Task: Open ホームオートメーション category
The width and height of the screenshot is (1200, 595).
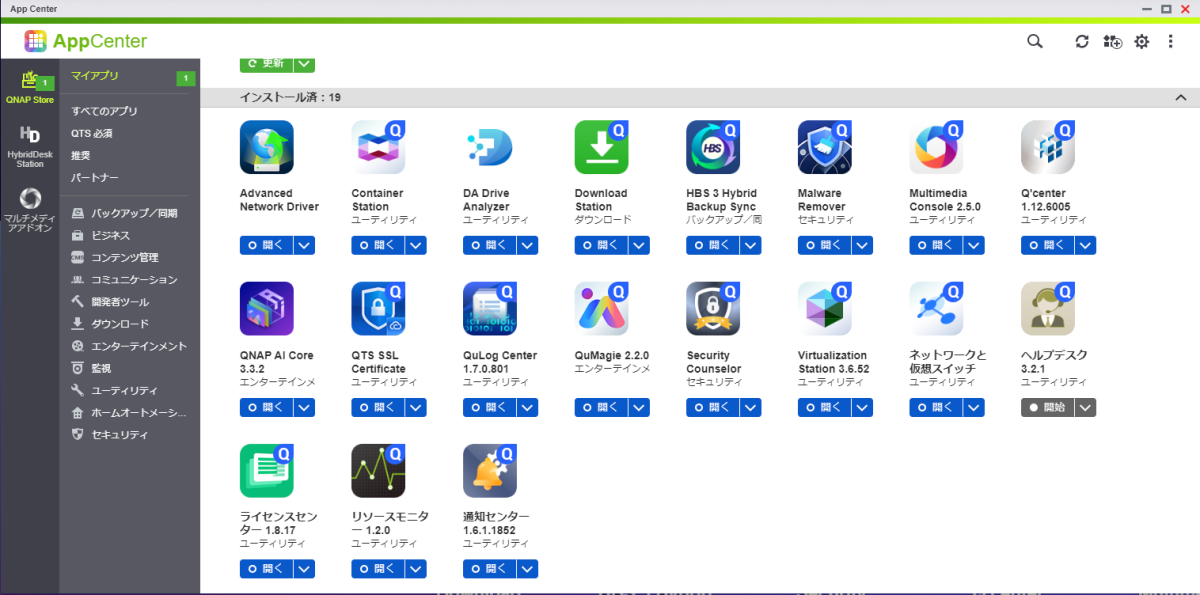Action: click(129, 412)
